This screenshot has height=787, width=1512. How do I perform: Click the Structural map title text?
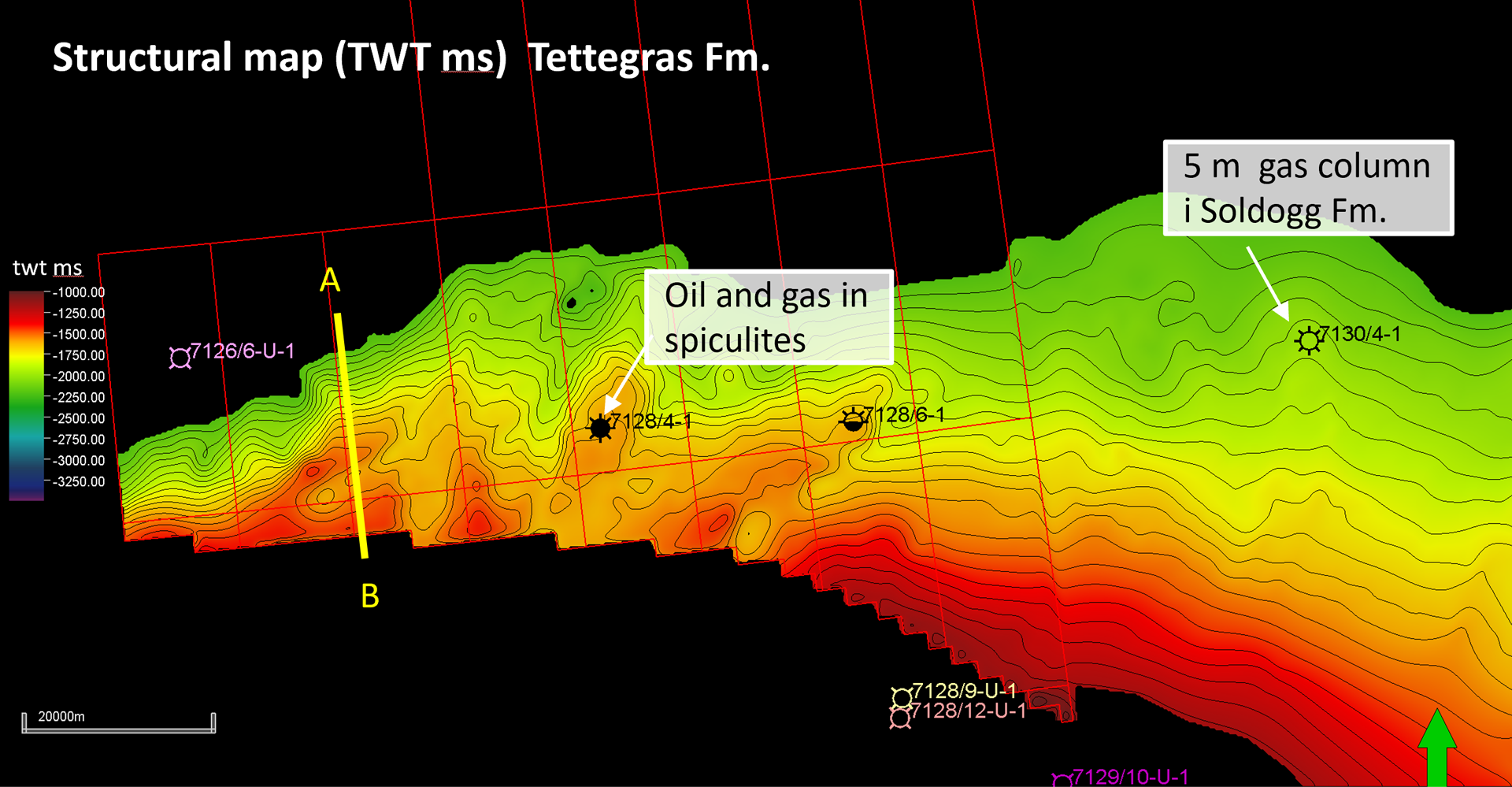[x=410, y=58]
